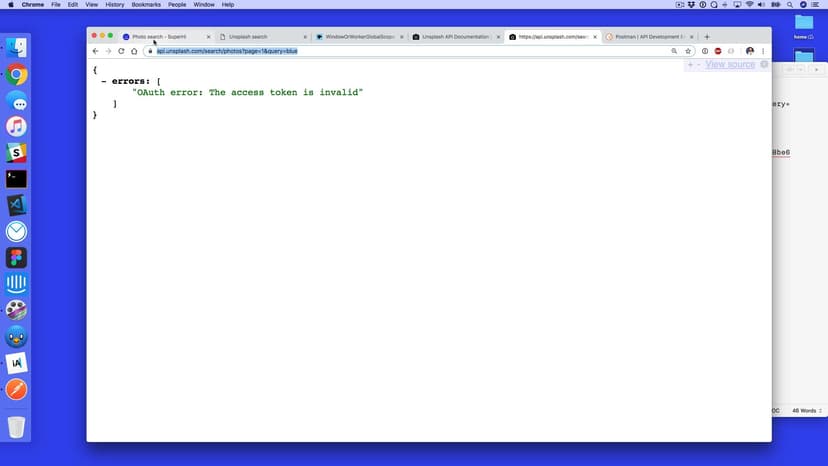Launch Terminal from the dock

[16, 179]
